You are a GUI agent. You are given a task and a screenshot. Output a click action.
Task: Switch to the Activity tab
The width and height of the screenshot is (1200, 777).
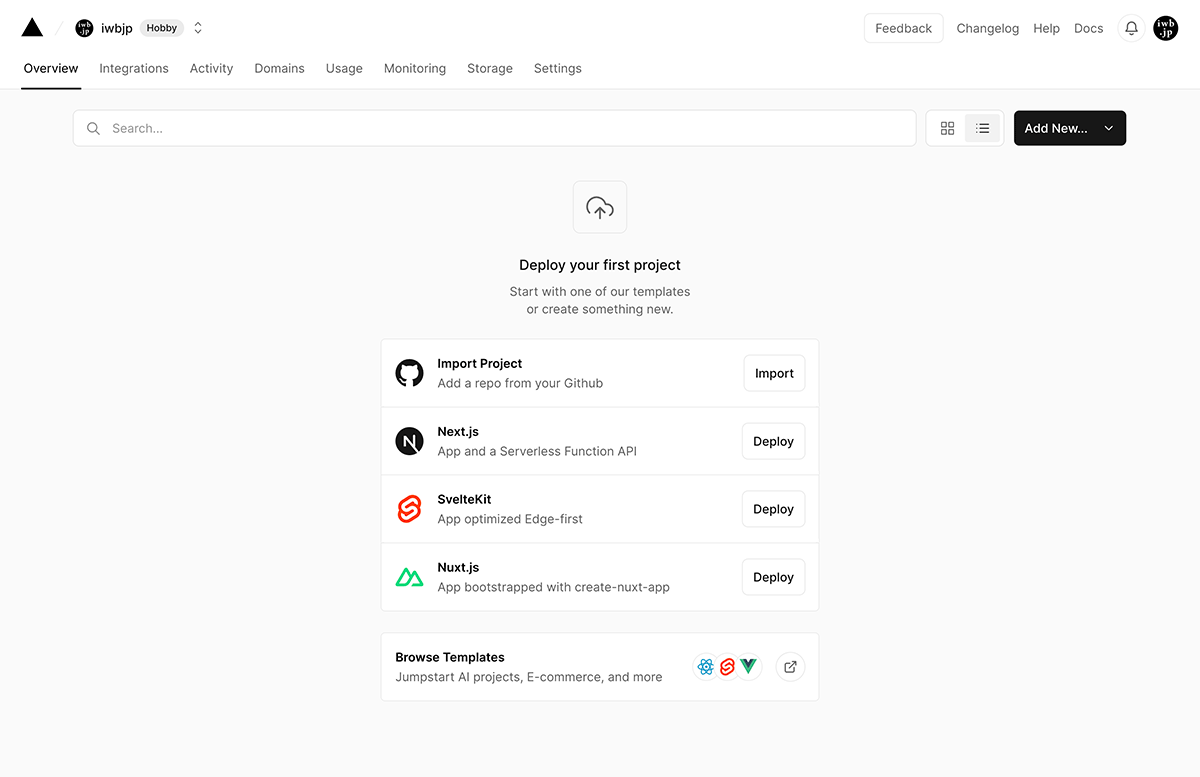pyautogui.click(x=211, y=68)
